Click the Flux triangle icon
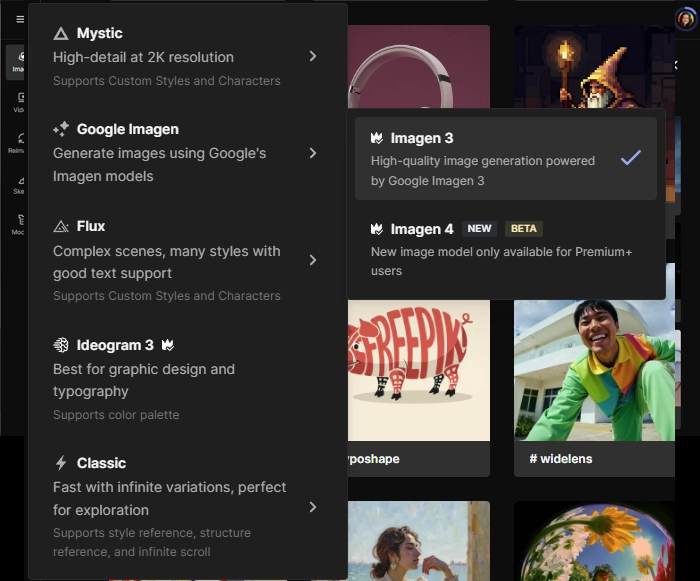Screen dimensions: 700x581 pos(61,226)
